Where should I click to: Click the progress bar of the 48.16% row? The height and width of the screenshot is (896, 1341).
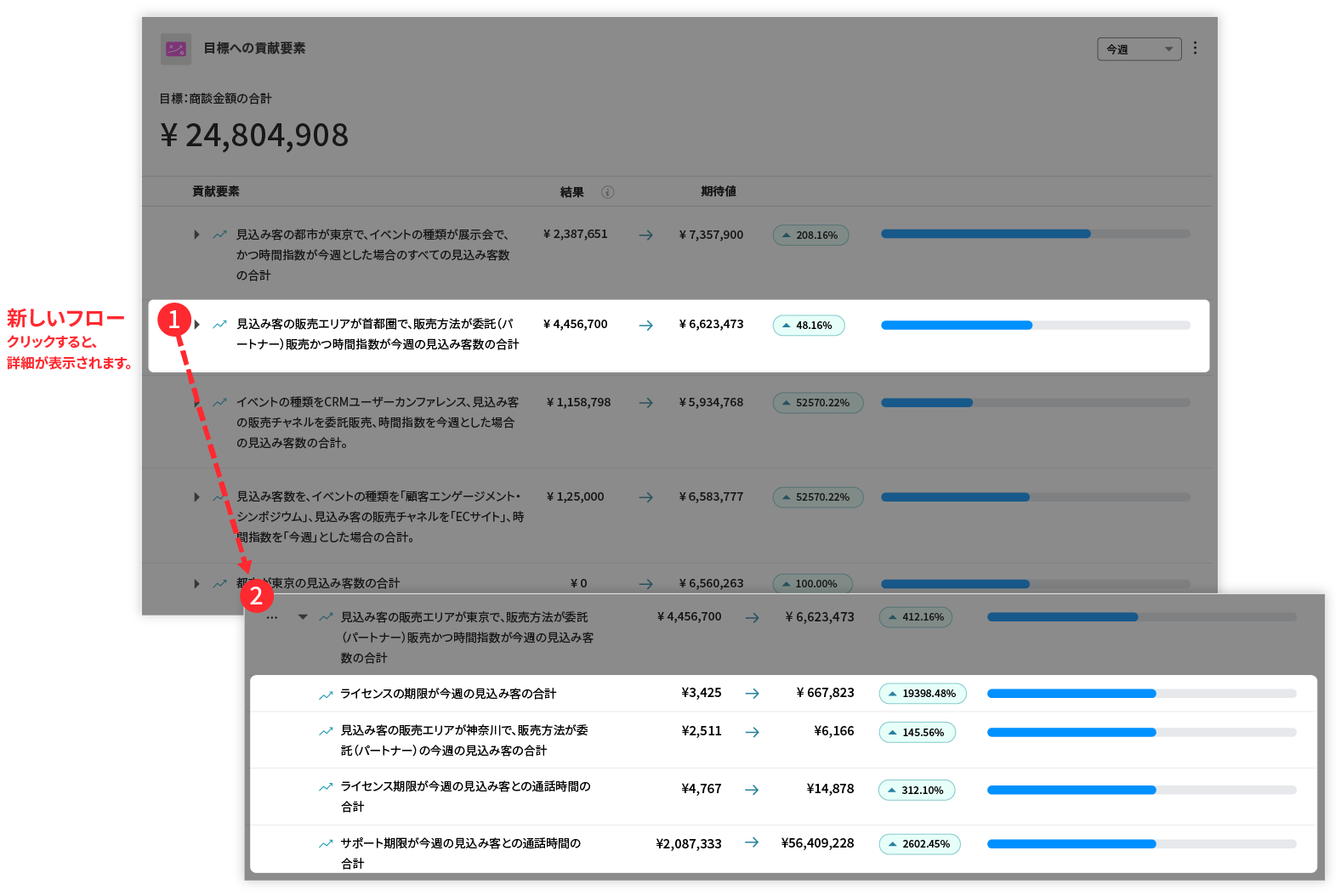[1036, 326]
